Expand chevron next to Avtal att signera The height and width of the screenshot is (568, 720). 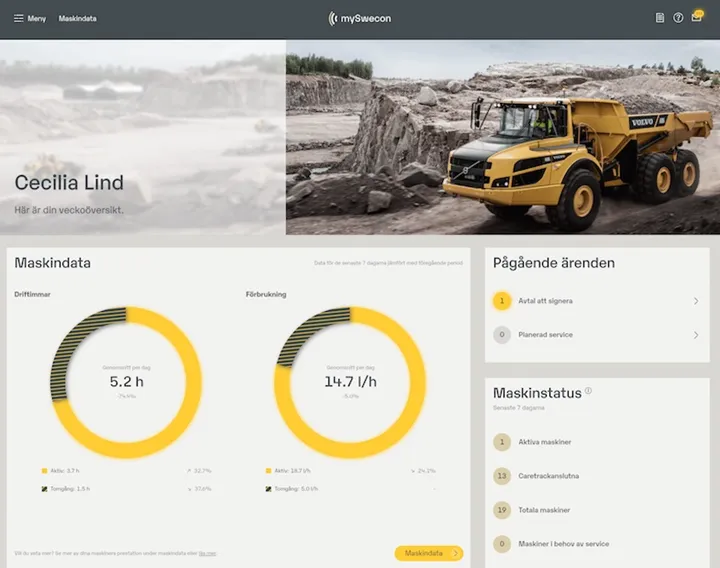(x=696, y=301)
